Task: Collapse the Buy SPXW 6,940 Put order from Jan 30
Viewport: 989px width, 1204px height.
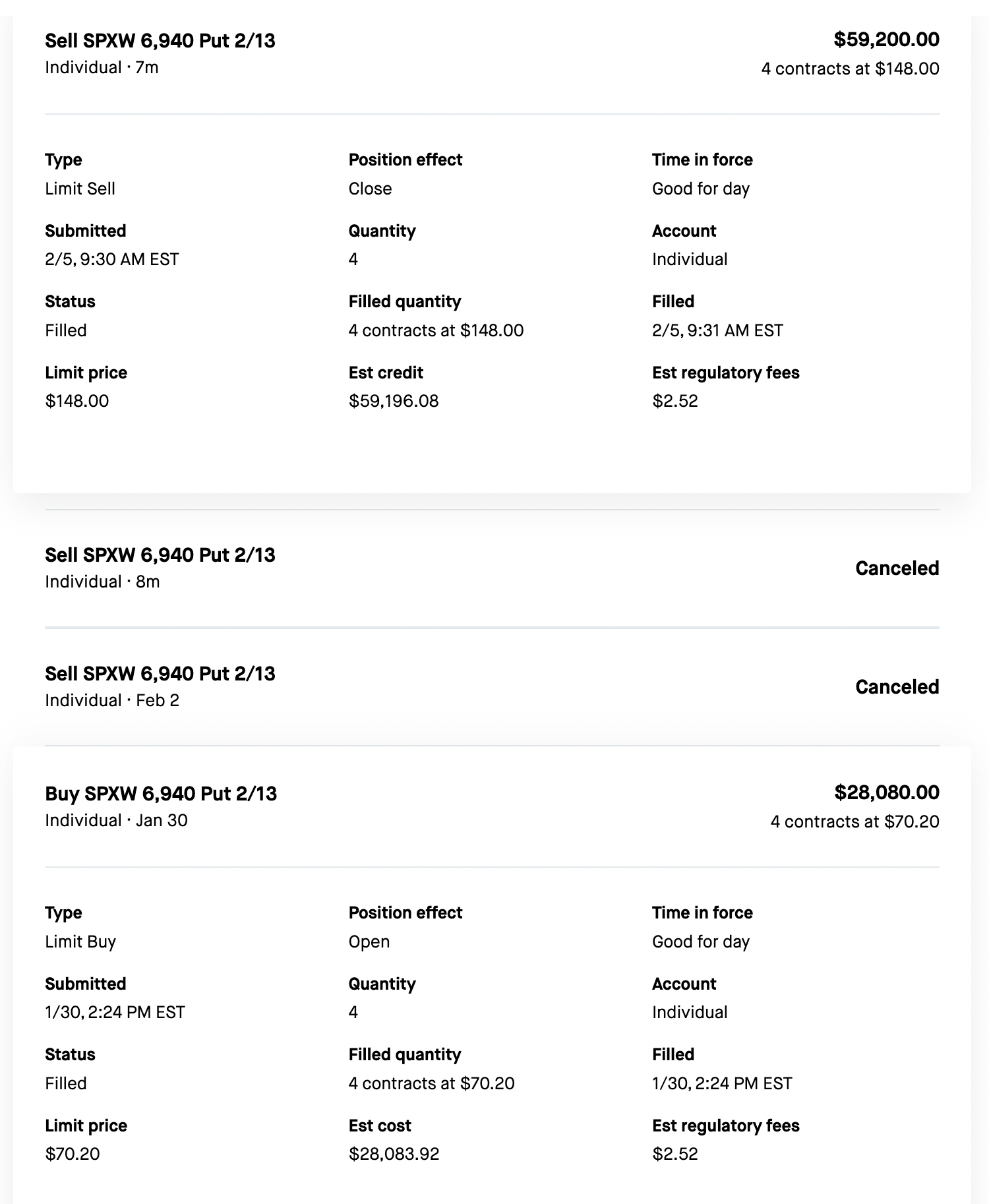Action: (161, 794)
